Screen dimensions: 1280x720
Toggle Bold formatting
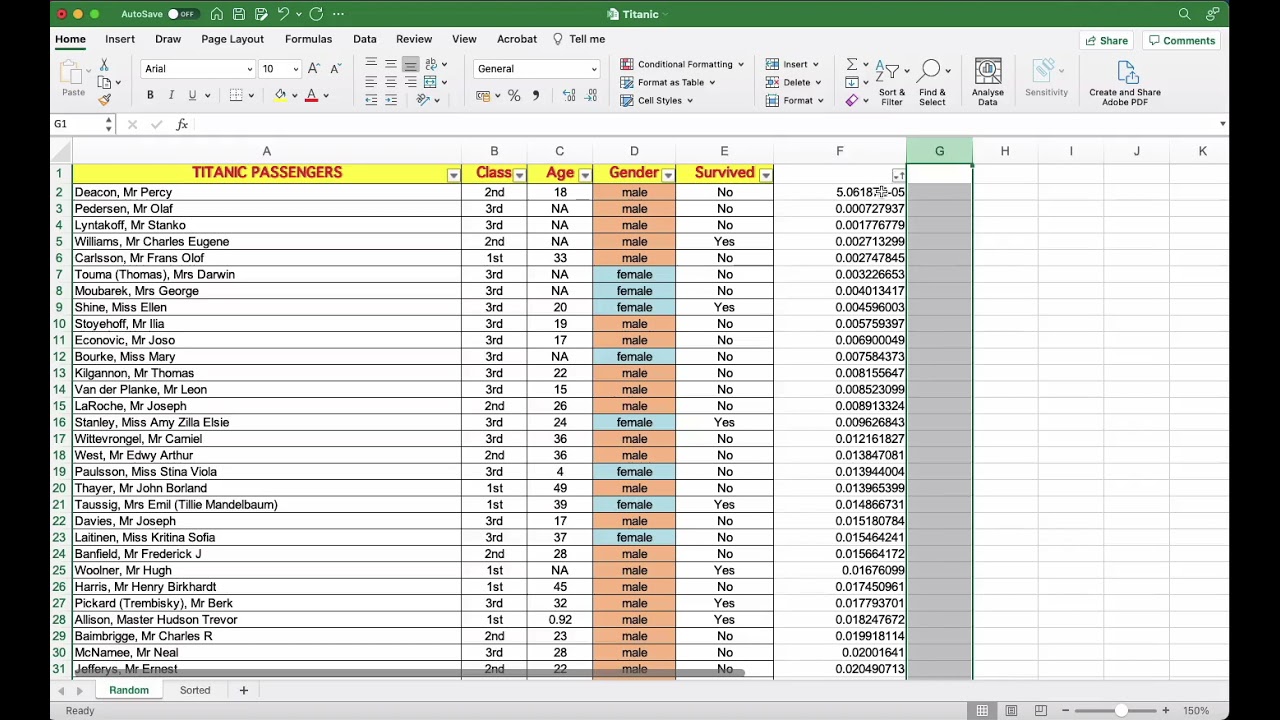coord(150,95)
